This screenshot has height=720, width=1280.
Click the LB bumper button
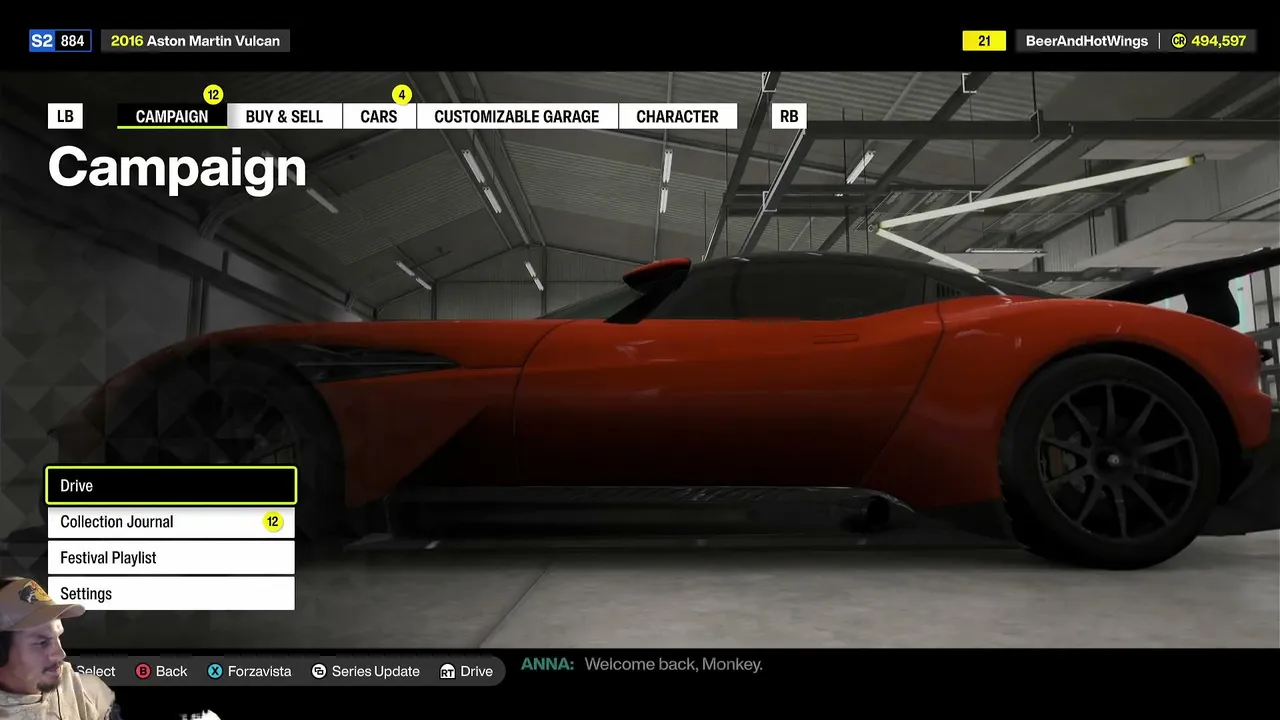pos(65,116)
